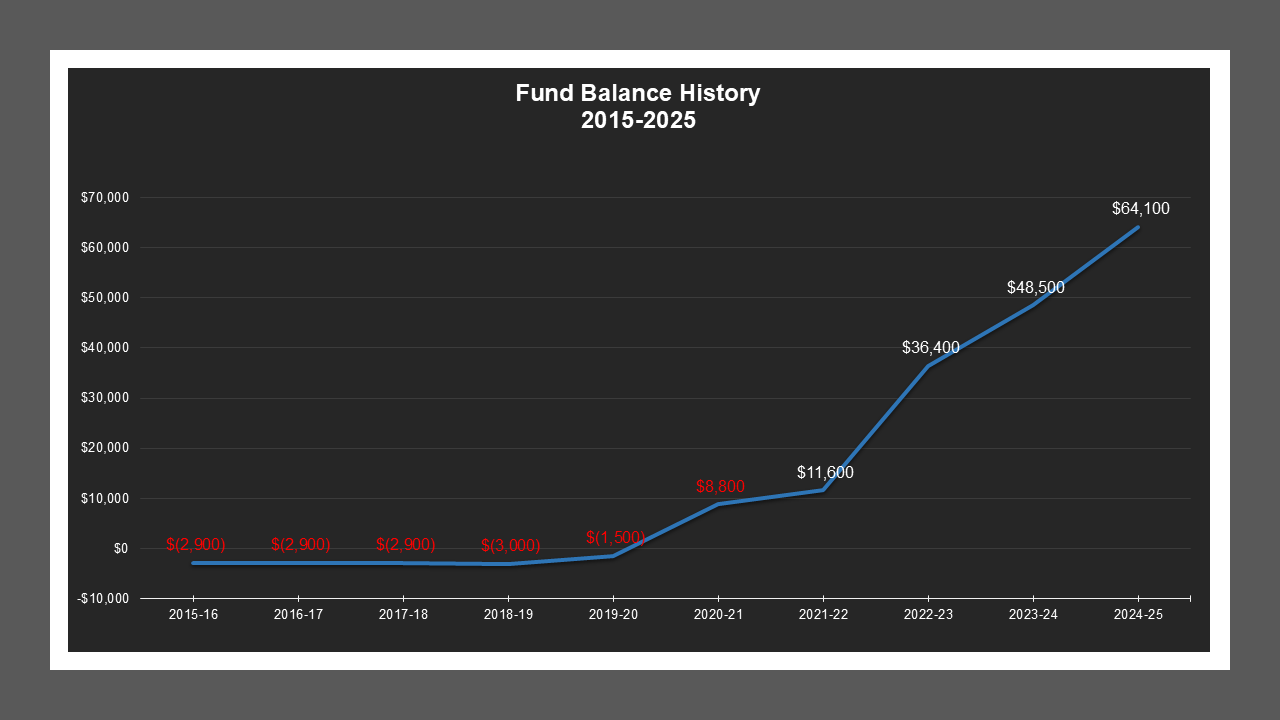Image resolution: width=1280 pixels, height=720 pixels.
Task: Click the data point at 2022-23
Action: 930,367
